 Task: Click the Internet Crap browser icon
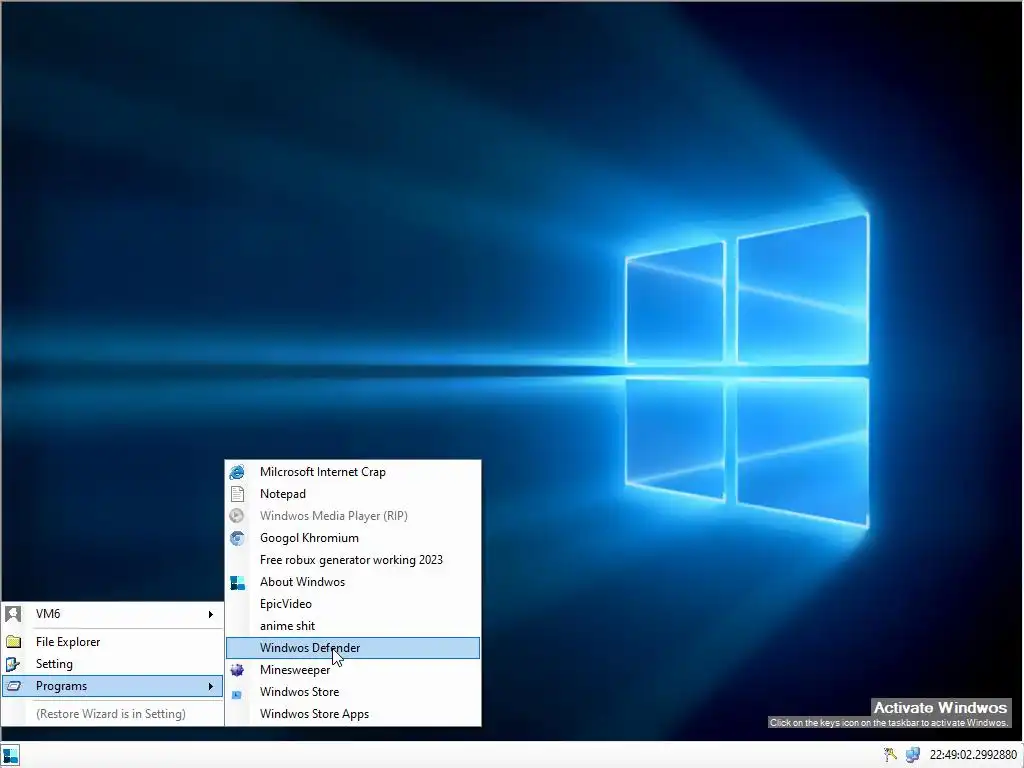[x=237, y=472]
